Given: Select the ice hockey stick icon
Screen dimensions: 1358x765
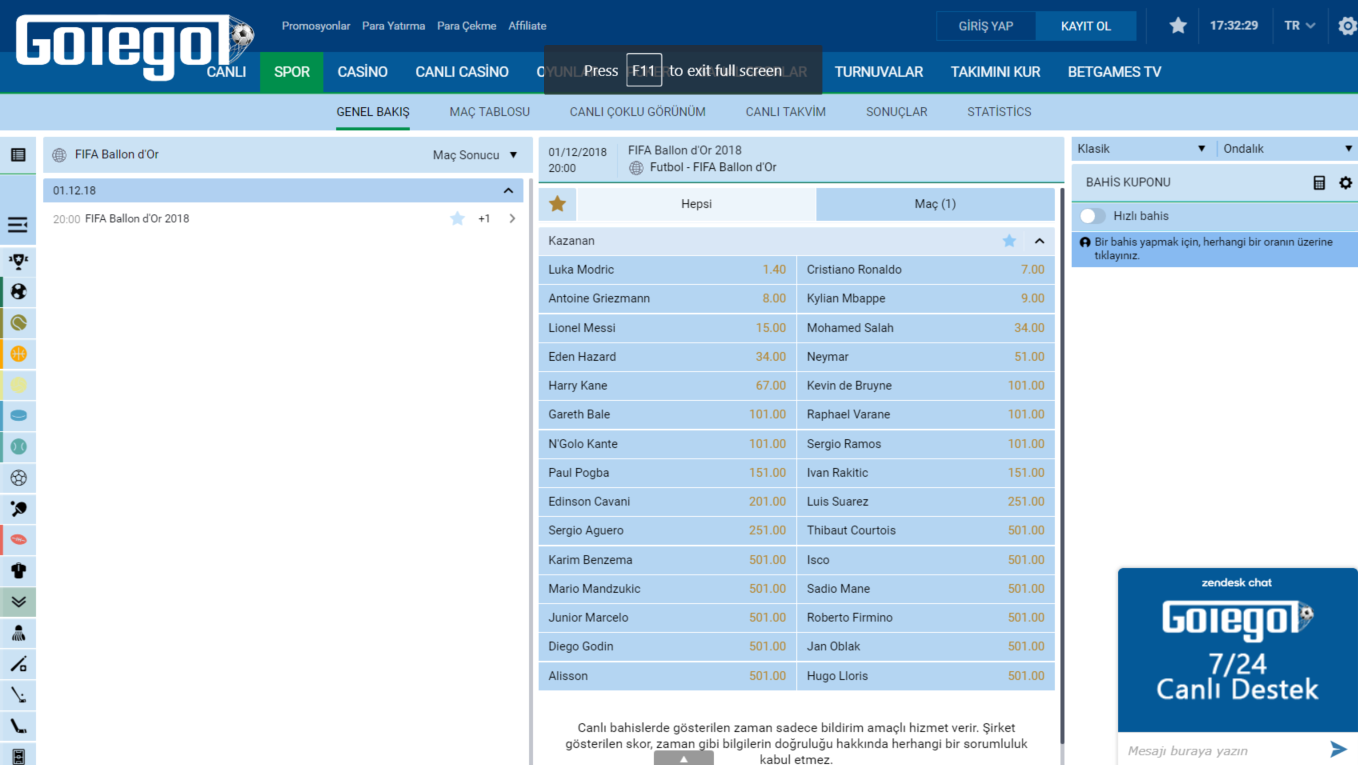Looking at the screenshot, I should [18, 726].
